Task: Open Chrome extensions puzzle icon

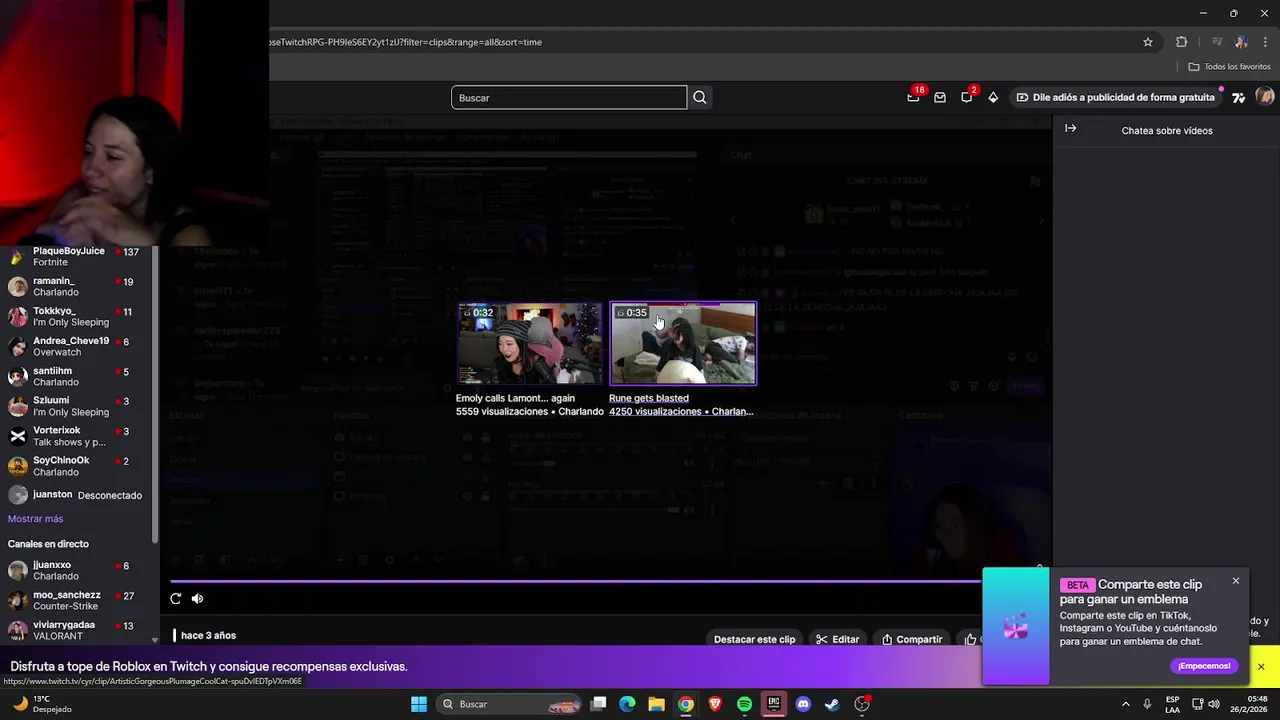Action: click(1181, 42)
